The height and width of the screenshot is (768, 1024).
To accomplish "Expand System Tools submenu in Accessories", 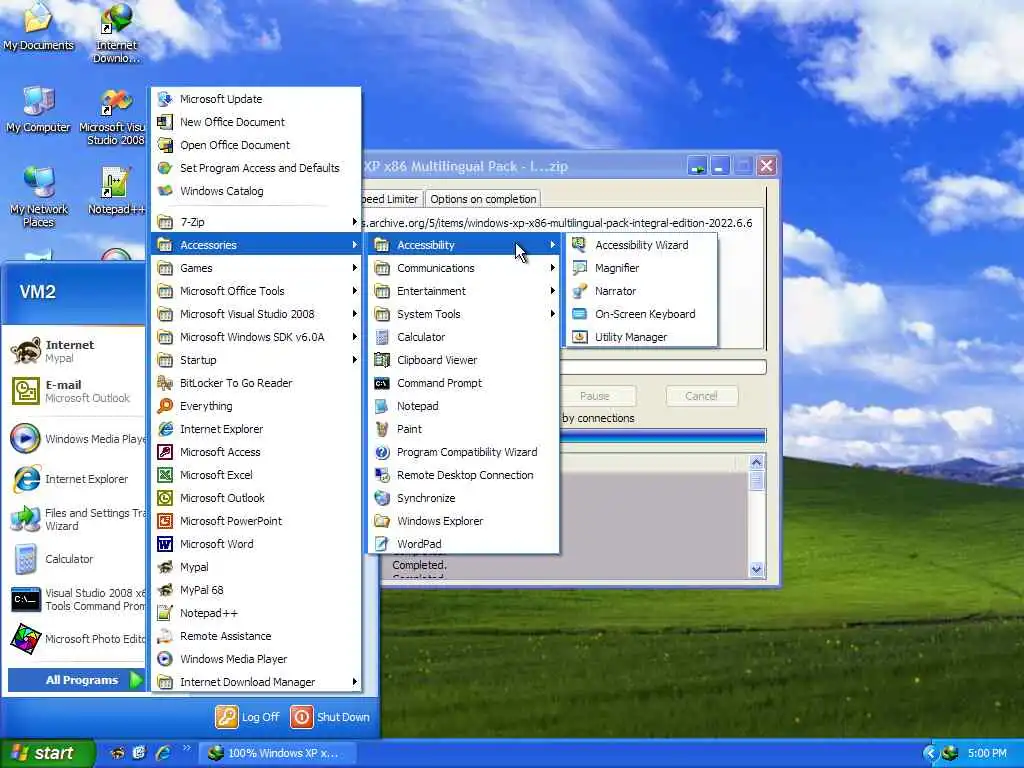I will pyautogui.click(x=463, y=314).
